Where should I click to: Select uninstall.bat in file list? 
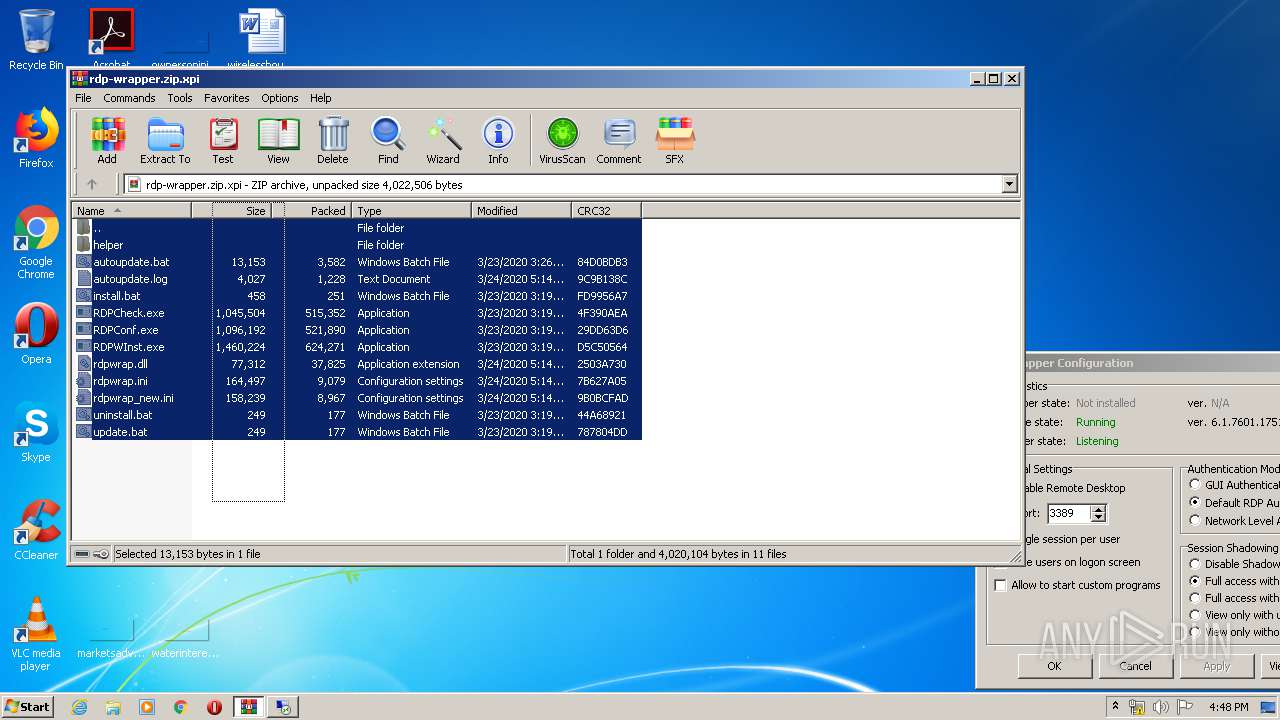pyautogui.click(x=356, y=415)
